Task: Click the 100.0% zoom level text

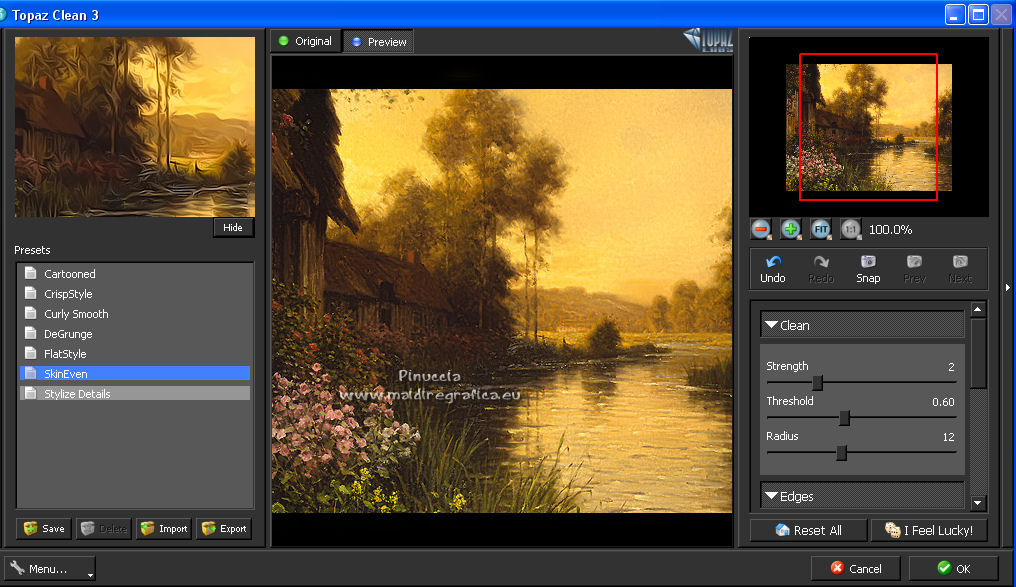Action: [x=890, y=229]
